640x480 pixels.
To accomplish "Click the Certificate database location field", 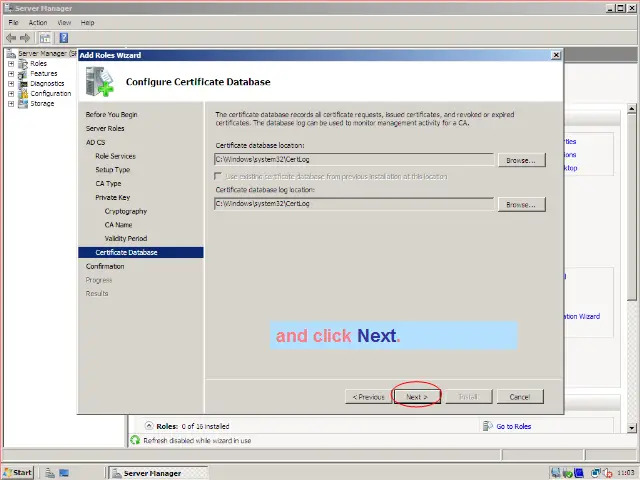I will 354,160.
